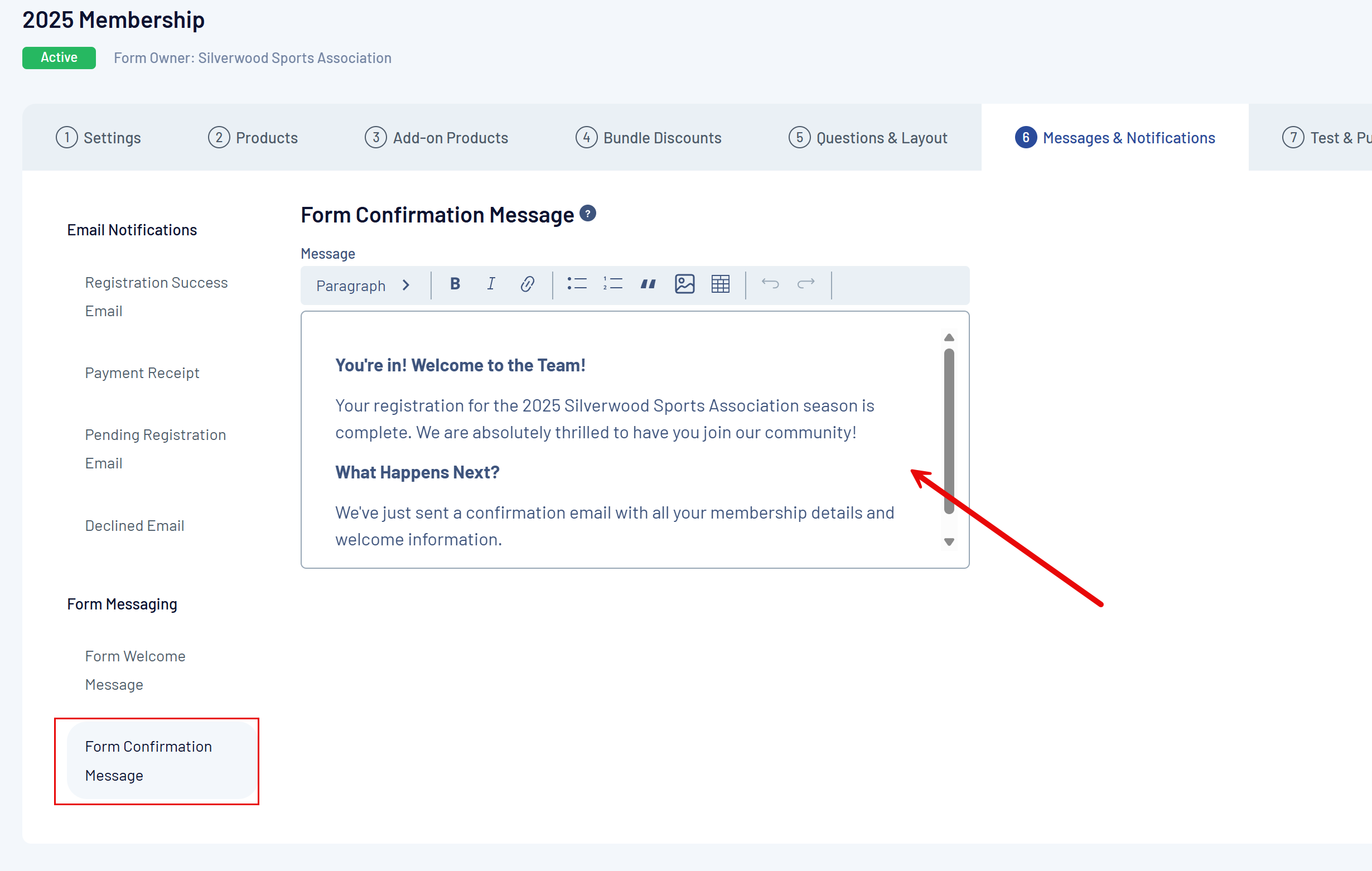Open the Paragraph style dropdown
1372x871 pixels.
pyautogui.click(x=363, y=286)
